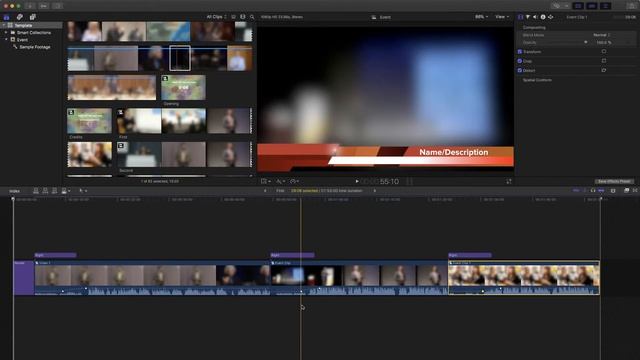Show or hide the Inspector panel
Viewport: 640px width, 360px height.
tap(606, 6)
